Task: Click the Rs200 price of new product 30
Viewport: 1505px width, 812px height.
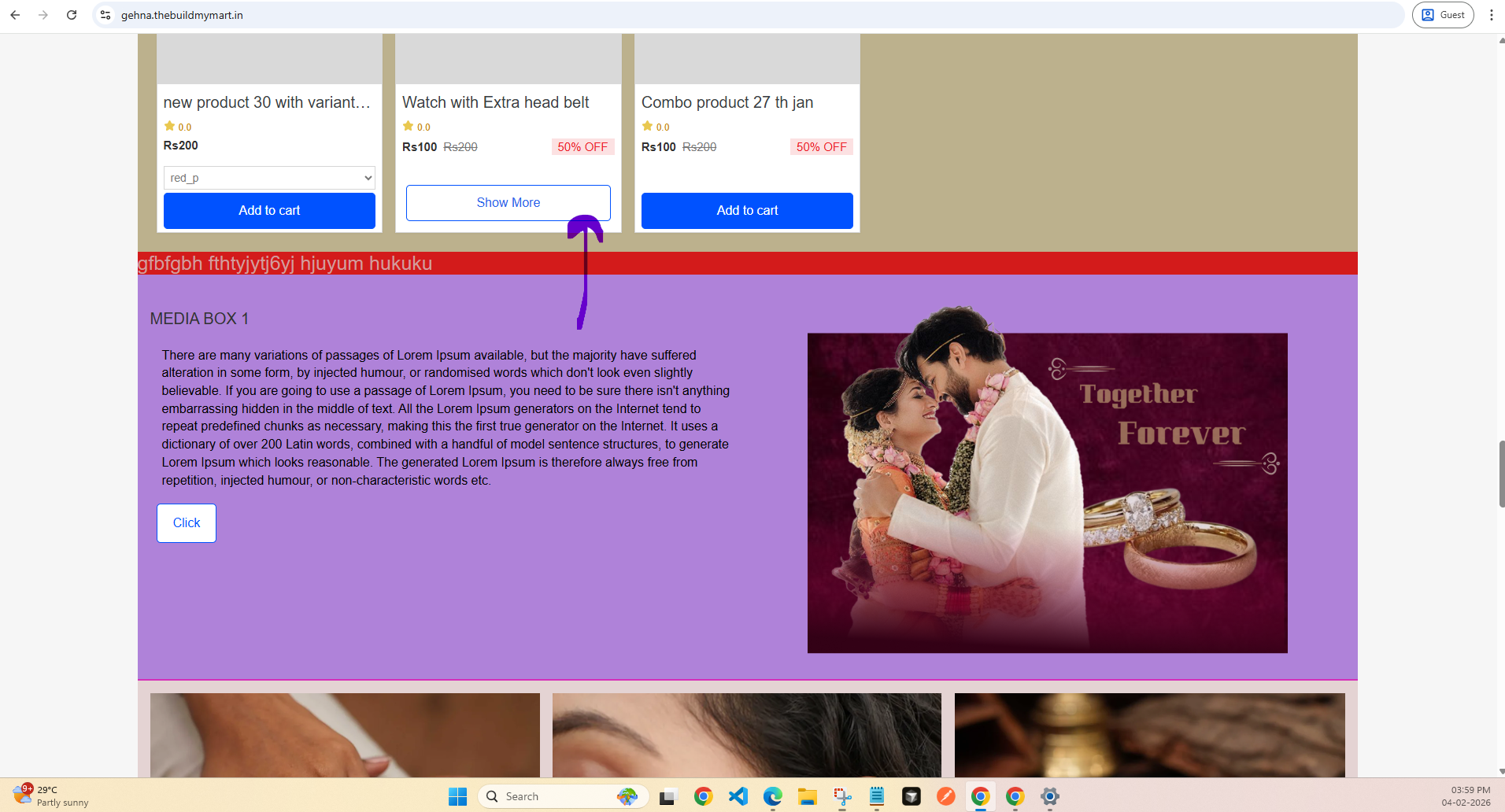Action: point(181,146)
